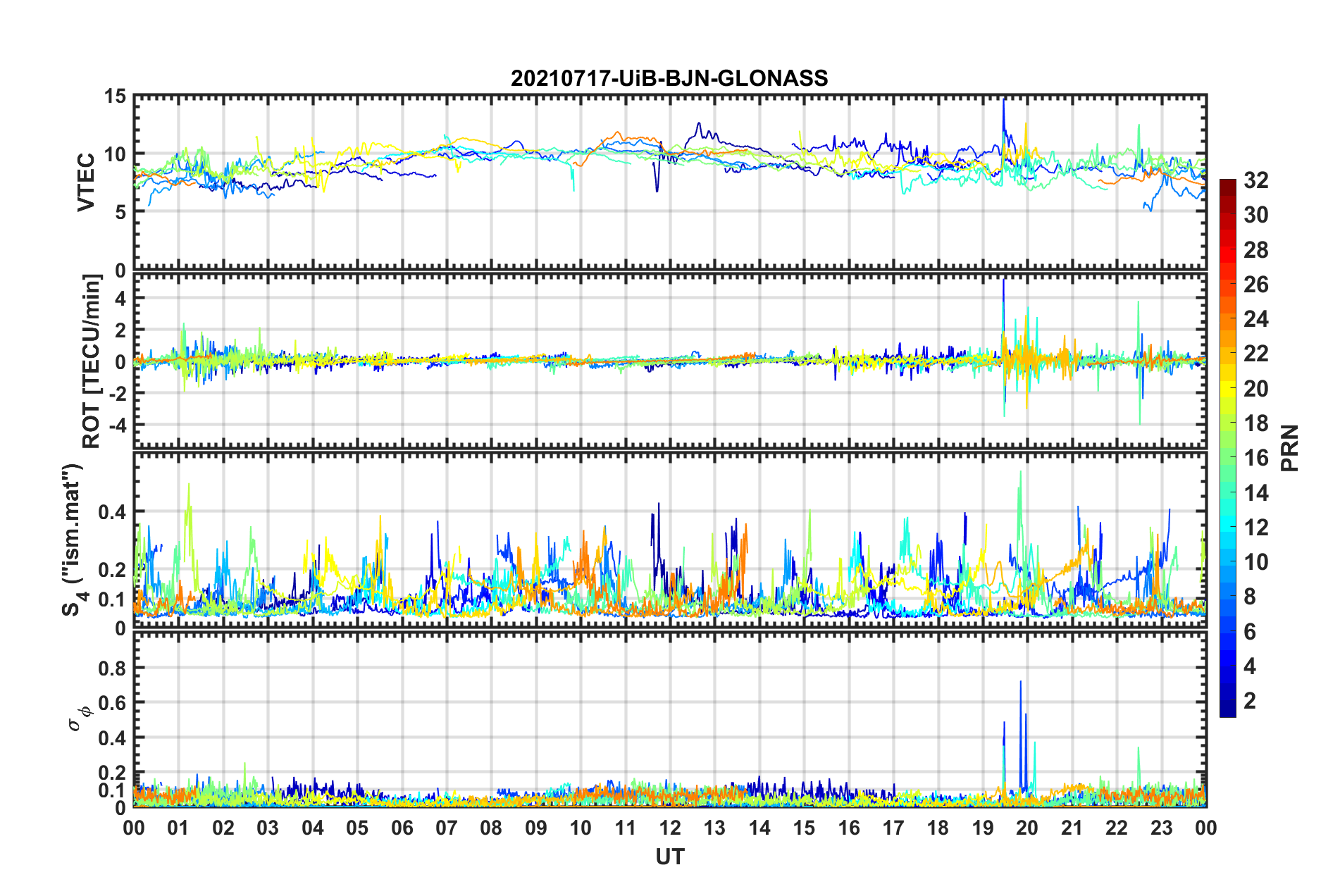Click x-axis hour label 12
The width and height of the screenshot is (1340, 896).
click(x=670, y=828)
